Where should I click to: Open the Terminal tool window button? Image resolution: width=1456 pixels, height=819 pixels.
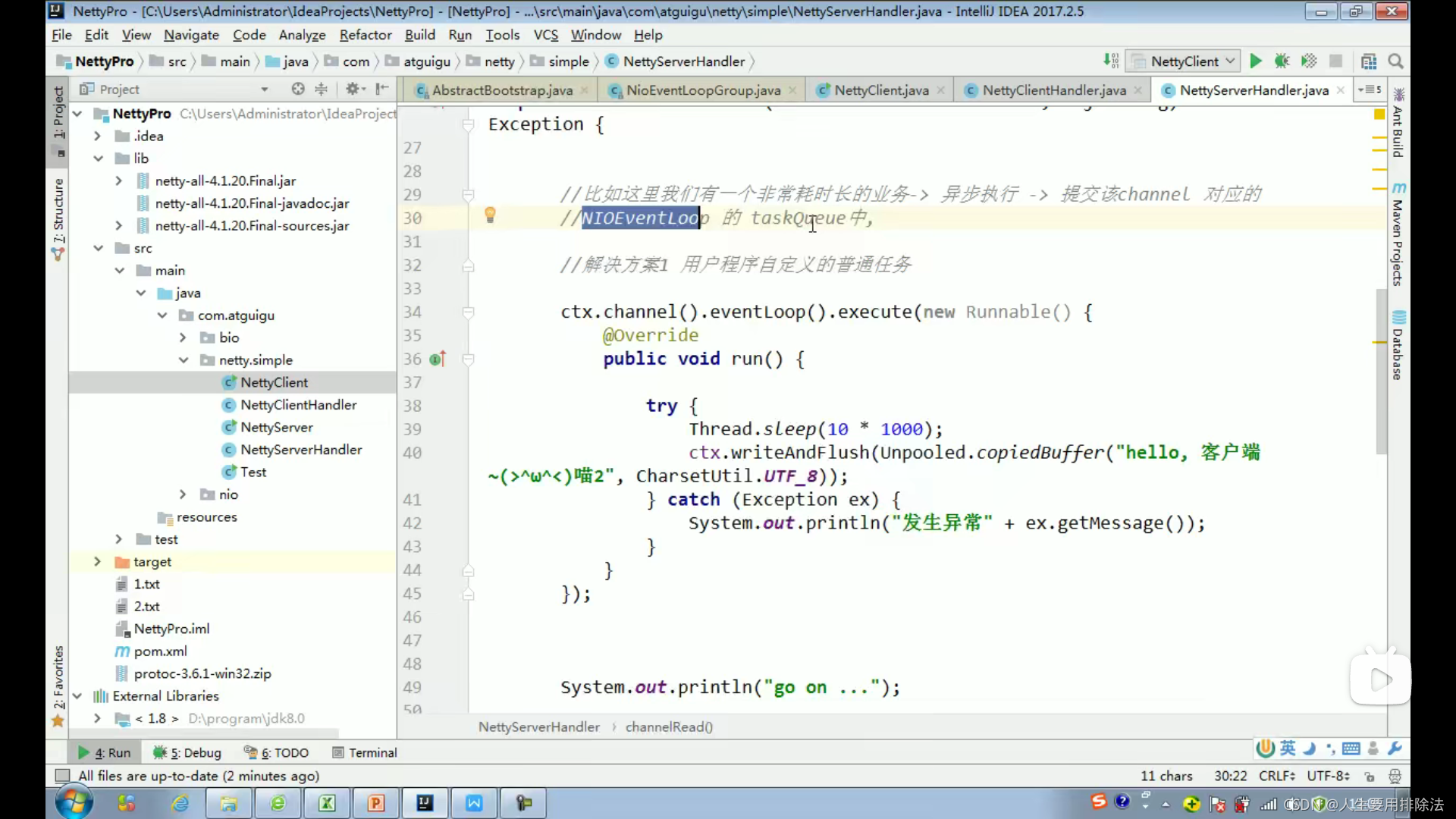365,752
